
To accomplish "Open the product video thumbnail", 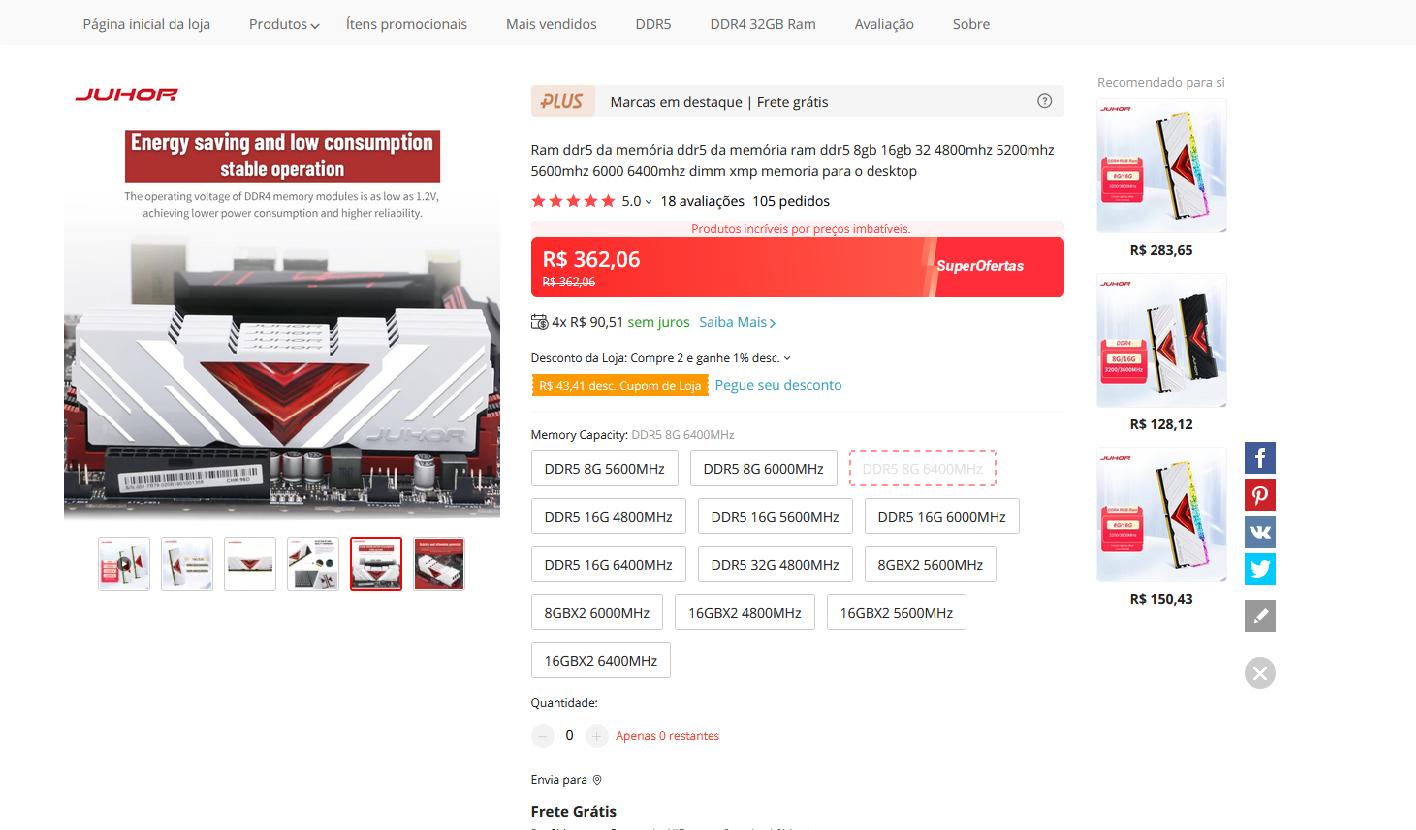I will [x=124, y=564].
